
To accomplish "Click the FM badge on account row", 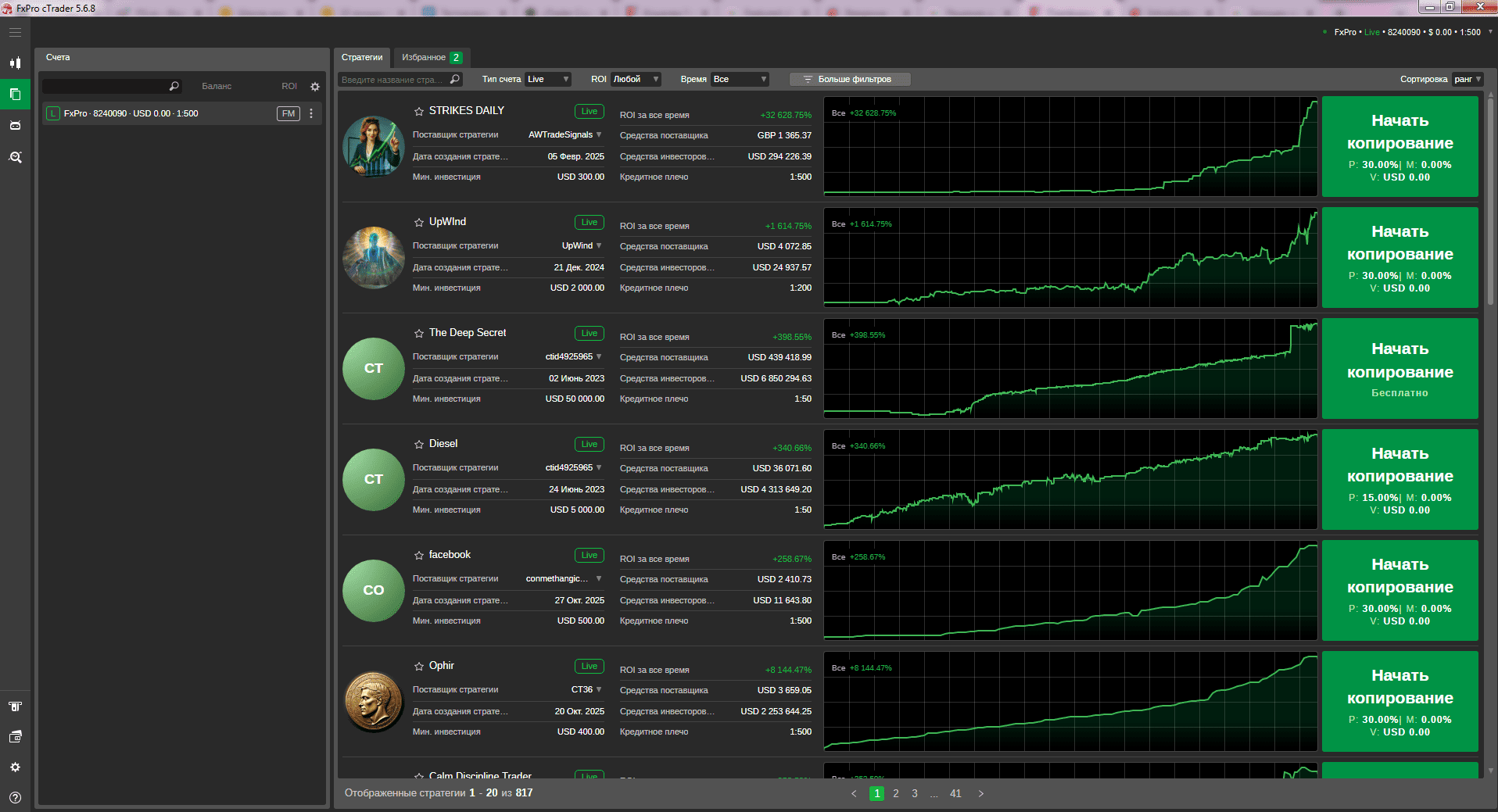I will pos(288,113).
